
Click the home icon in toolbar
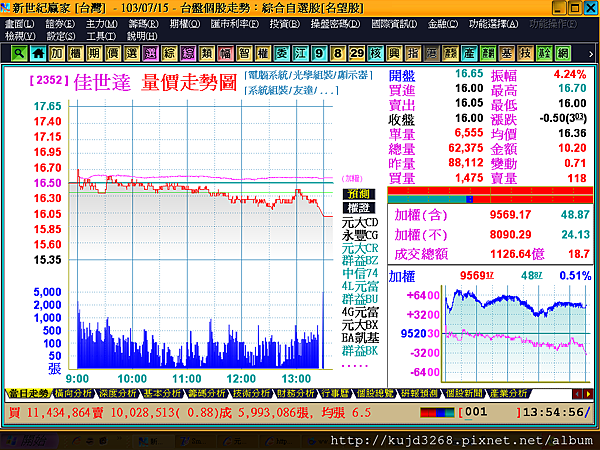[38, 53]
